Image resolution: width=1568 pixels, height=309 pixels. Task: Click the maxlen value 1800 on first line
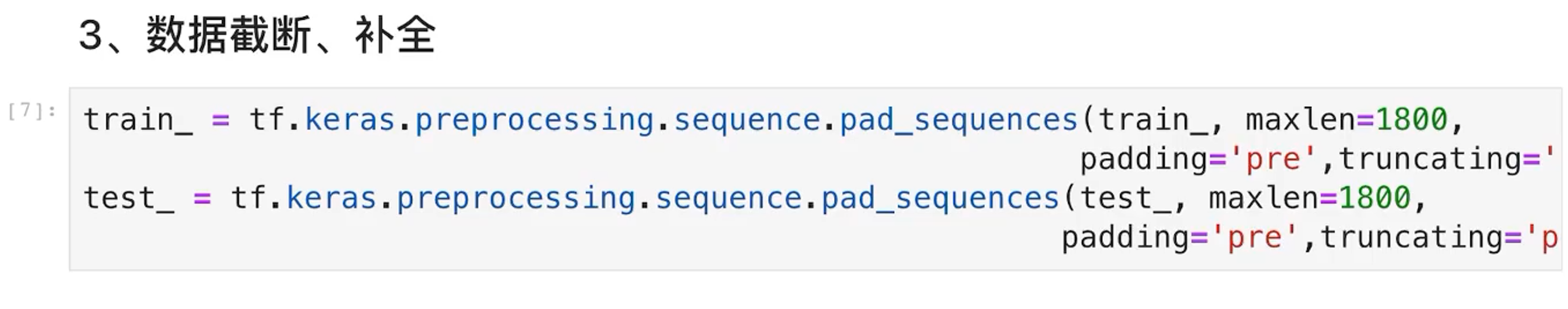(x=1411, y=119)
